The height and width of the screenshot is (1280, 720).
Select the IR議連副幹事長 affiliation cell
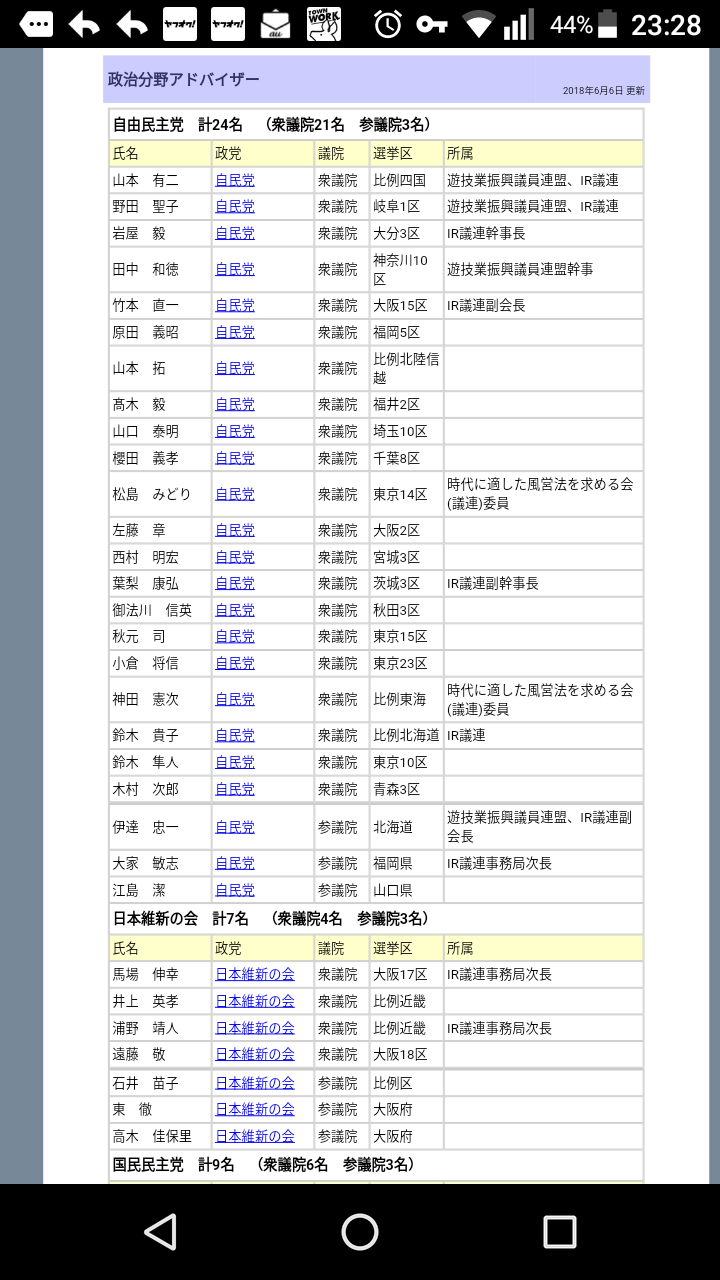point(543,583)
